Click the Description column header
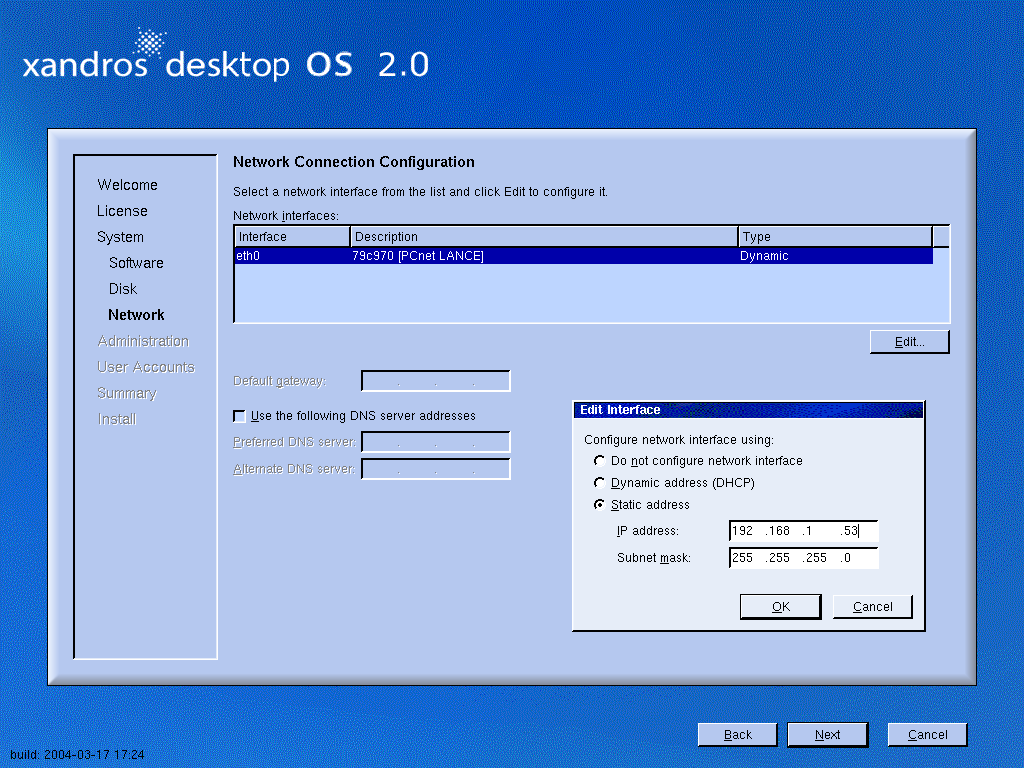This screenshot has height=768, width=1024. (544, 237)
